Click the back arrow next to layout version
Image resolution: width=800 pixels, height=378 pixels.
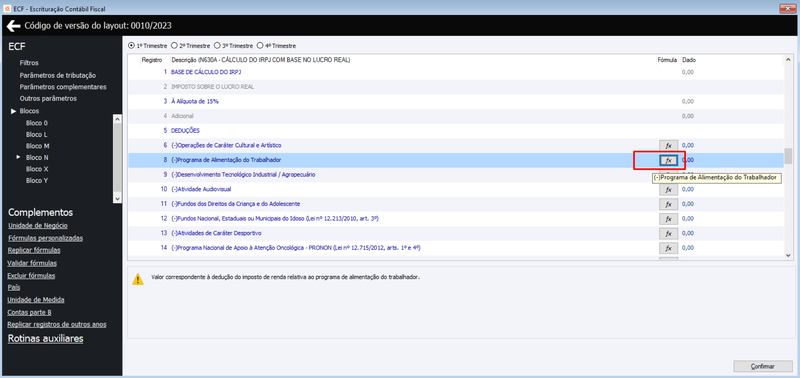coord(13,26)
